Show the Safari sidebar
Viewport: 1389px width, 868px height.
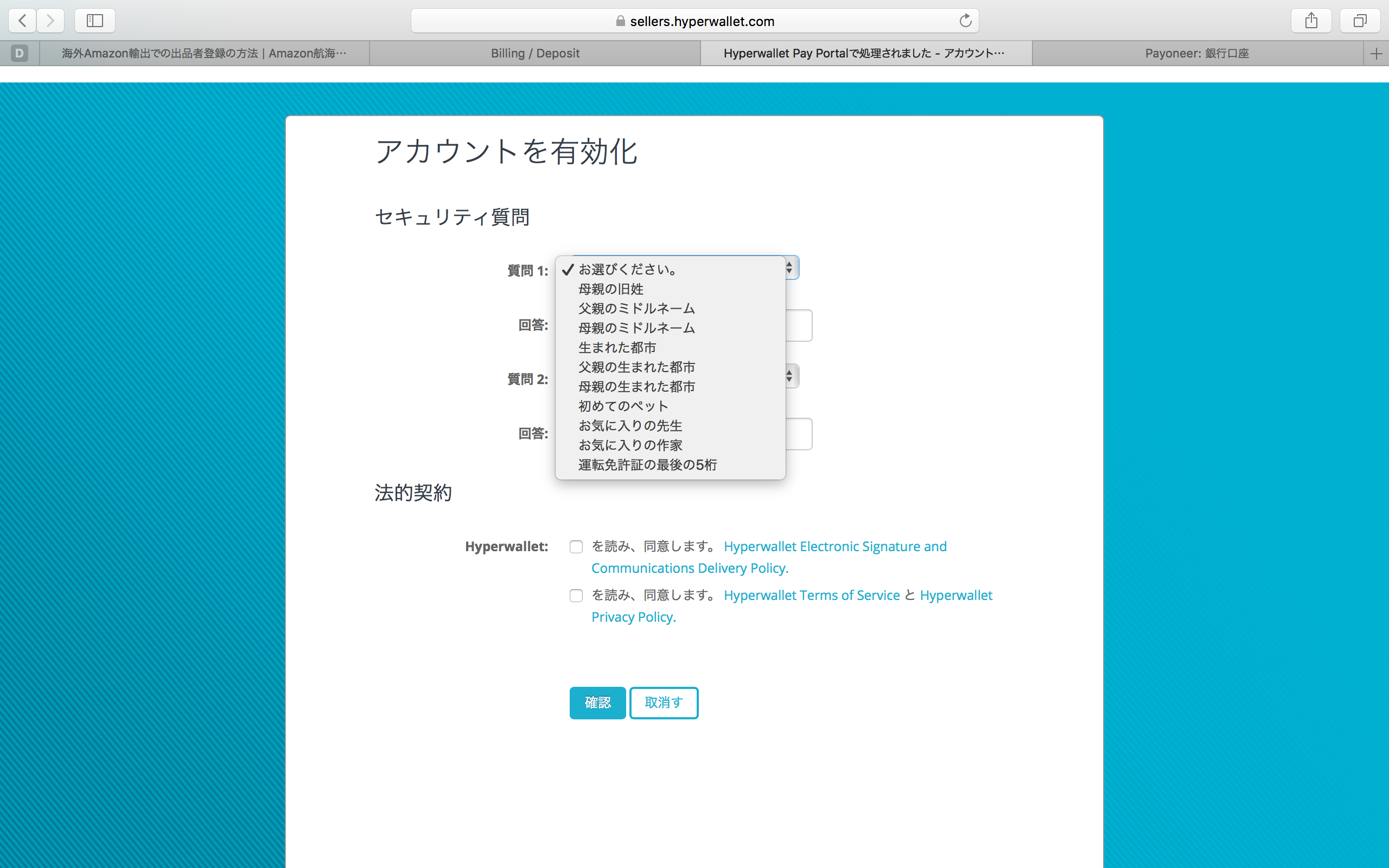[95, 21]
